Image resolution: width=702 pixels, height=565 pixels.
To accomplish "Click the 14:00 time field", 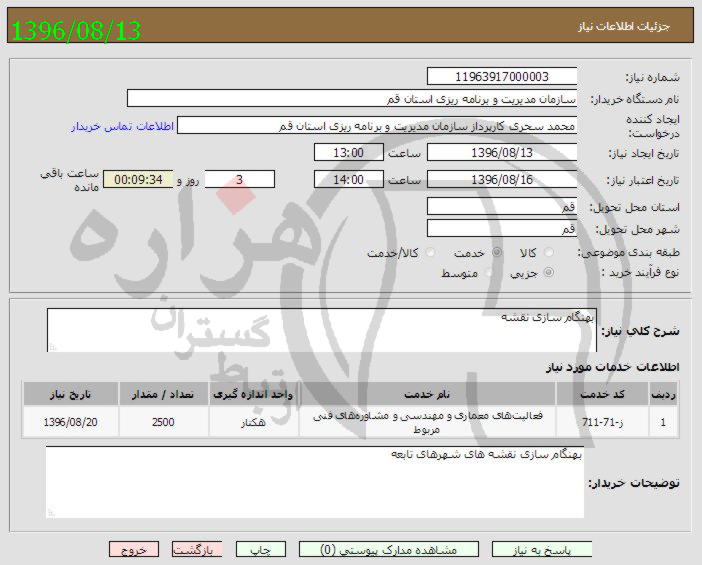I will (349, 180).
